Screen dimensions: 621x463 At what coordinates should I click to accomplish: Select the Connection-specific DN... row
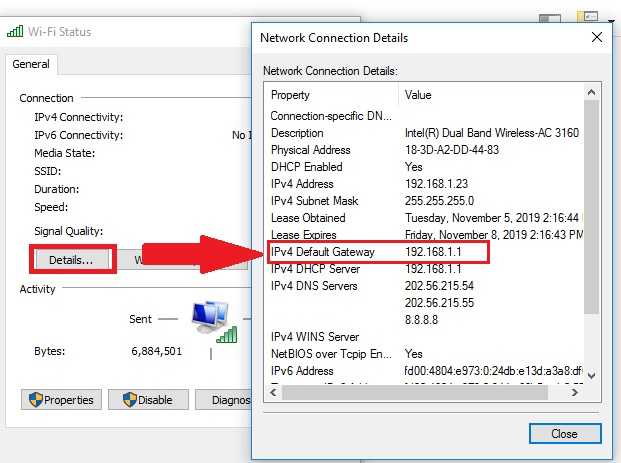tap(425, 116)
